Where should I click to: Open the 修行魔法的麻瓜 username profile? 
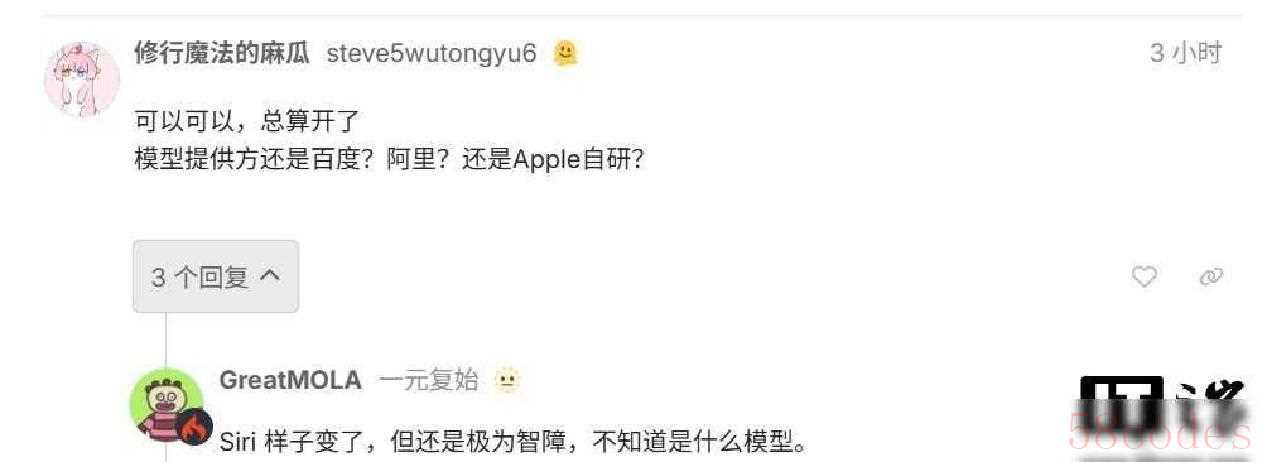(x=223, y=53)
